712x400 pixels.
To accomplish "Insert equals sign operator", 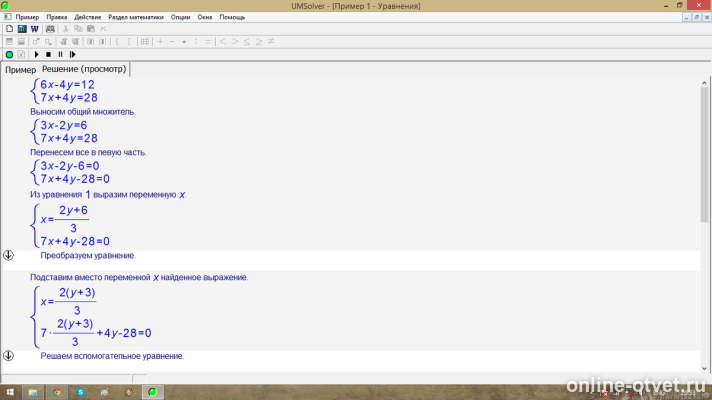I will pos(208,41).
